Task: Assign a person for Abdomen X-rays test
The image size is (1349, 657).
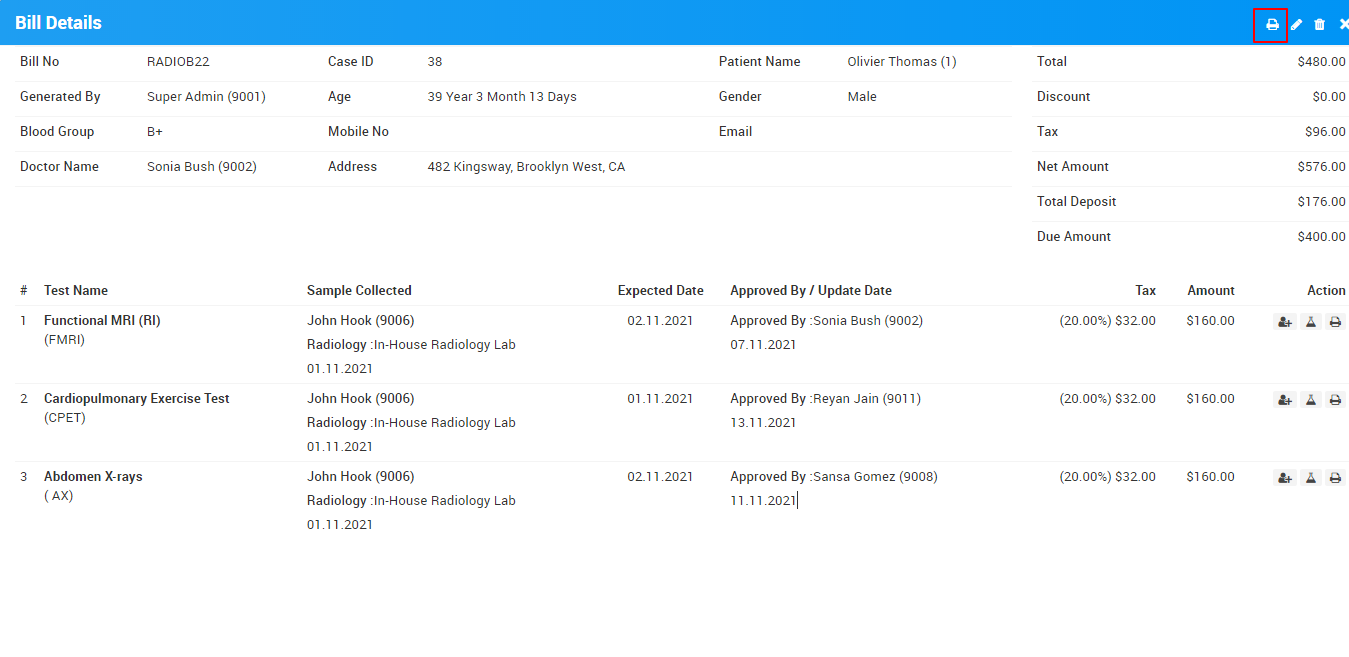Action: coord(1284,478)
